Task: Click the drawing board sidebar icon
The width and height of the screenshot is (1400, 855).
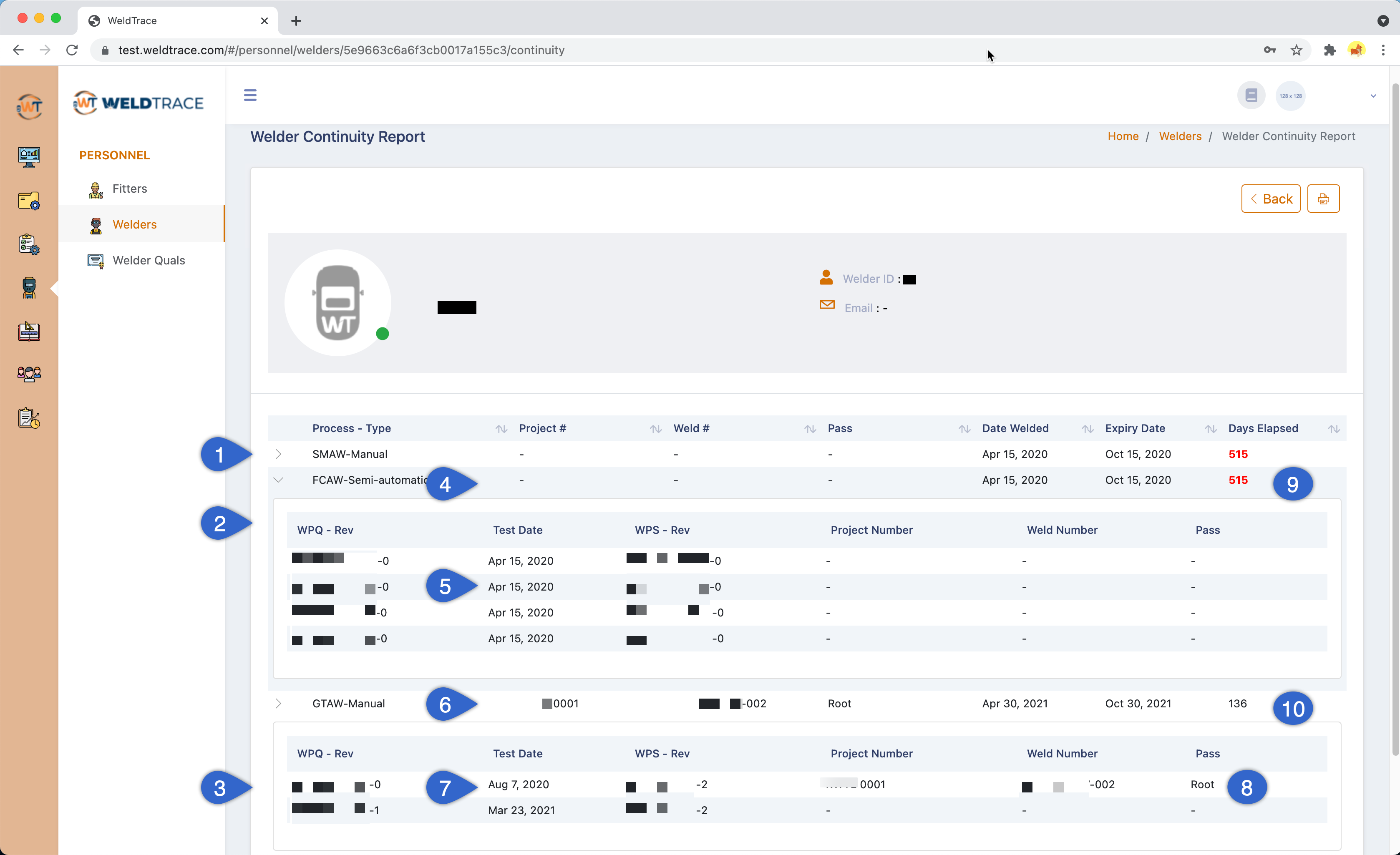Action: pyautogui.click(x=29, y=331)
